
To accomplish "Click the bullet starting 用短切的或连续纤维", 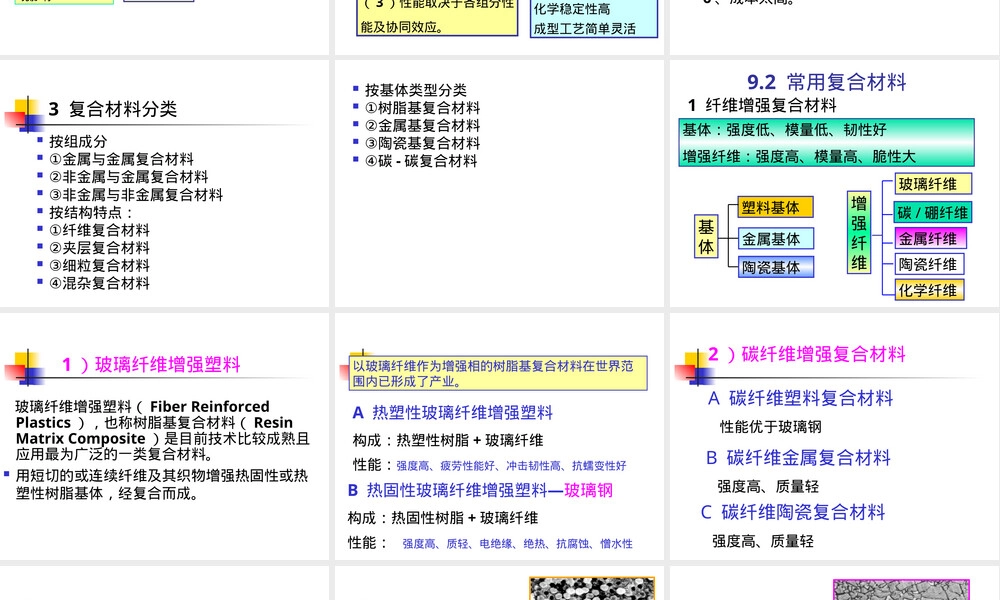I will [161, 485].
